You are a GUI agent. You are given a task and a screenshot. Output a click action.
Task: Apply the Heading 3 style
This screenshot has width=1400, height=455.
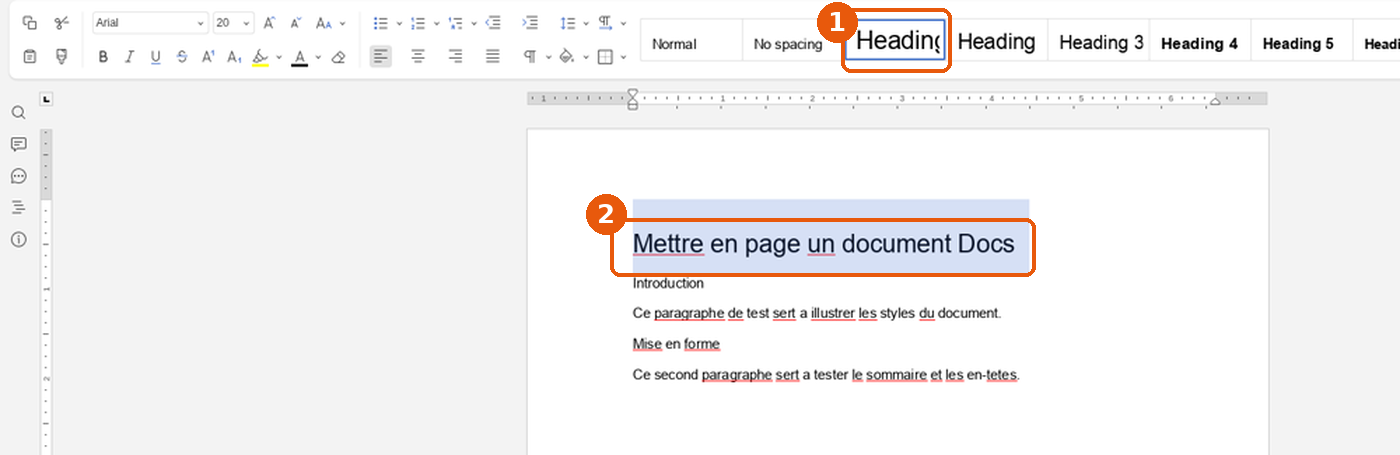[1100, 42]
